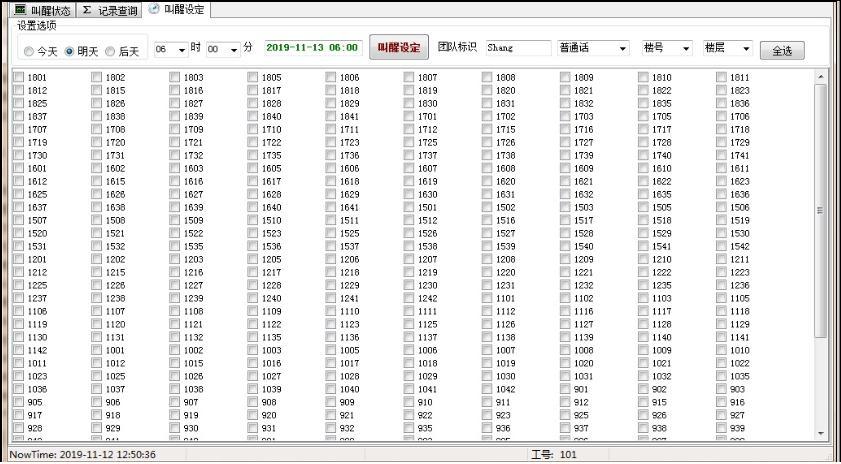Viewport: 841px width, 464px height.
Task: Tick checkbox for room 1042
Action: [487, 389]
